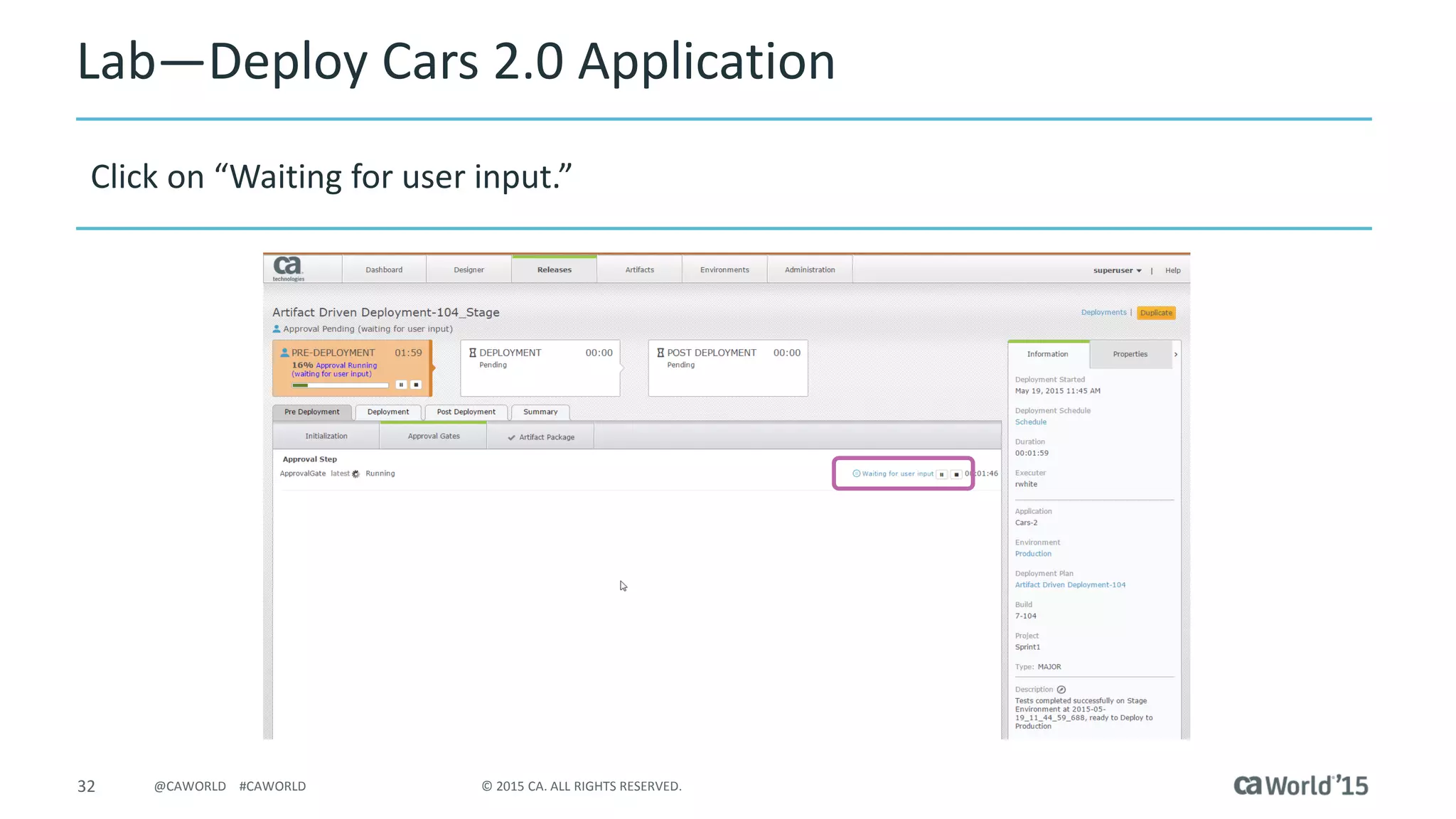Click the build value 7-104
This screenshot has width=1456, height=819.
[x=1025, y=616]
